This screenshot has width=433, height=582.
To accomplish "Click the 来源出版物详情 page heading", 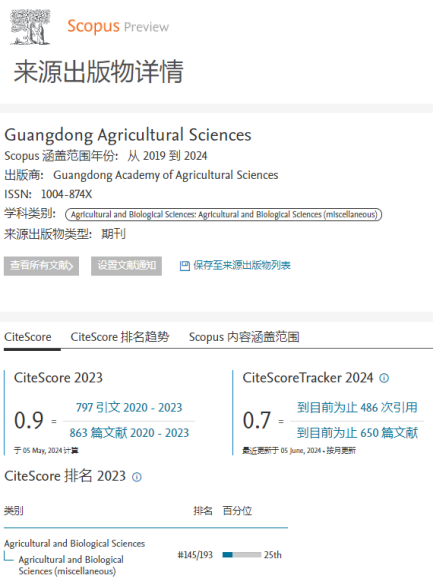I will click(x=98, y=71).
